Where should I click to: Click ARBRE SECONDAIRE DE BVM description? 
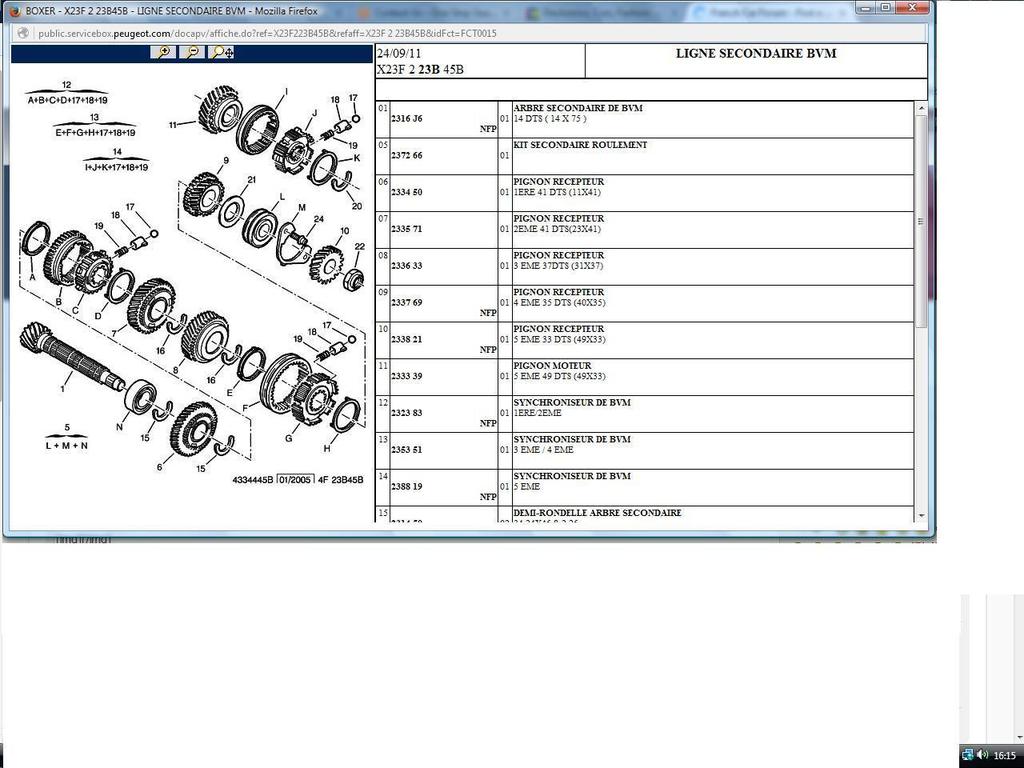578,108
